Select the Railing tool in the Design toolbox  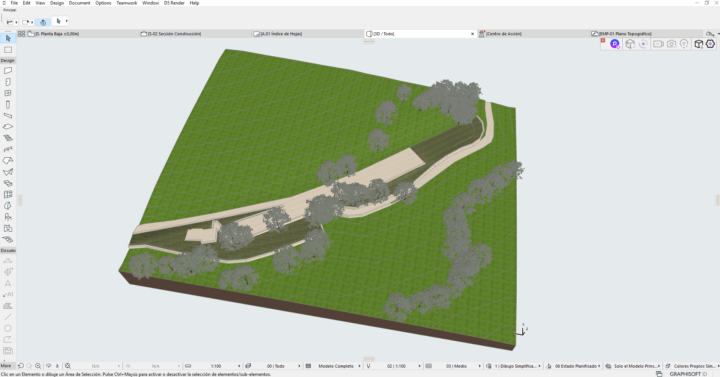(x=8, y=149)
